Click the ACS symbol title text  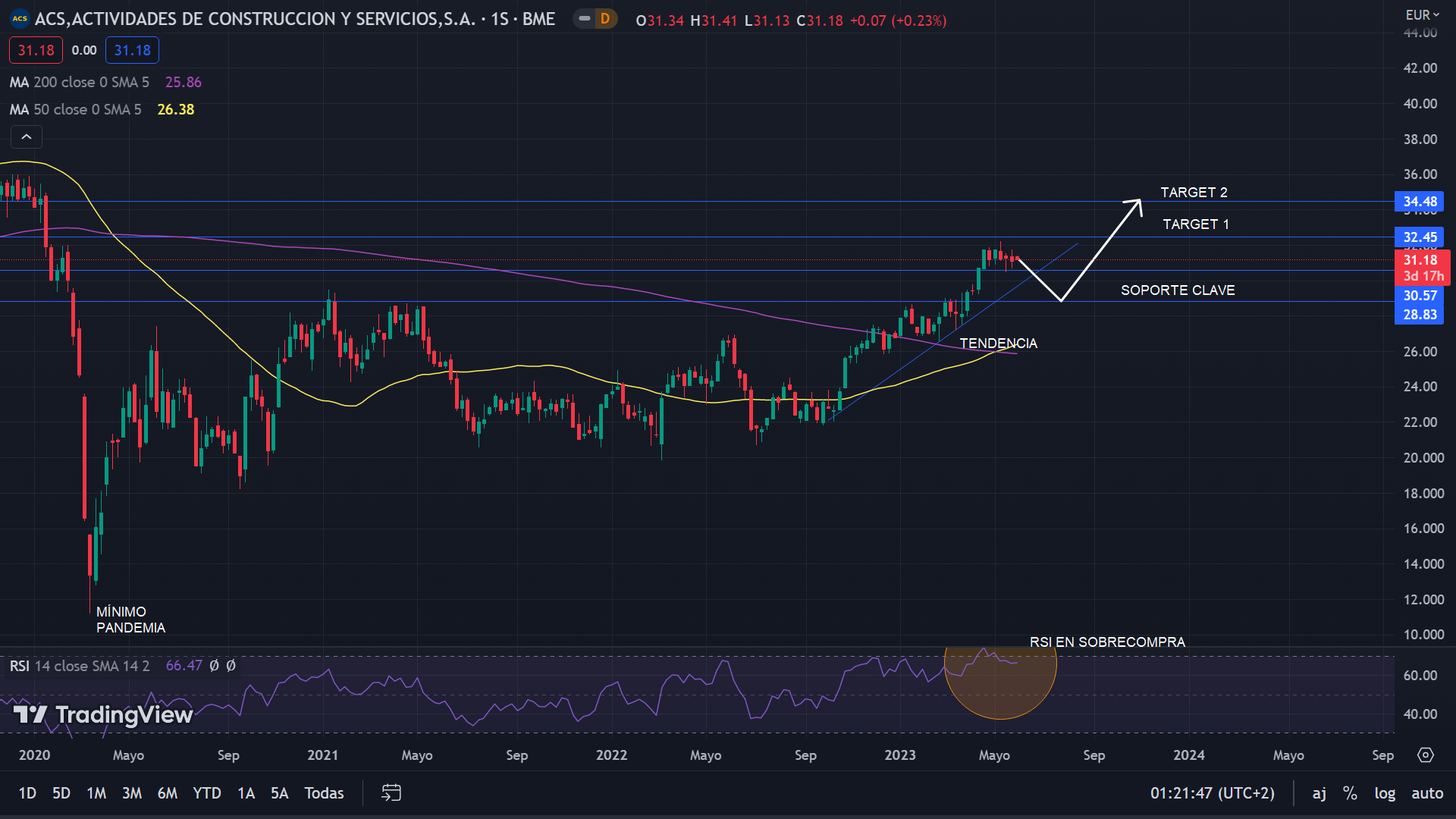(295, 19)
